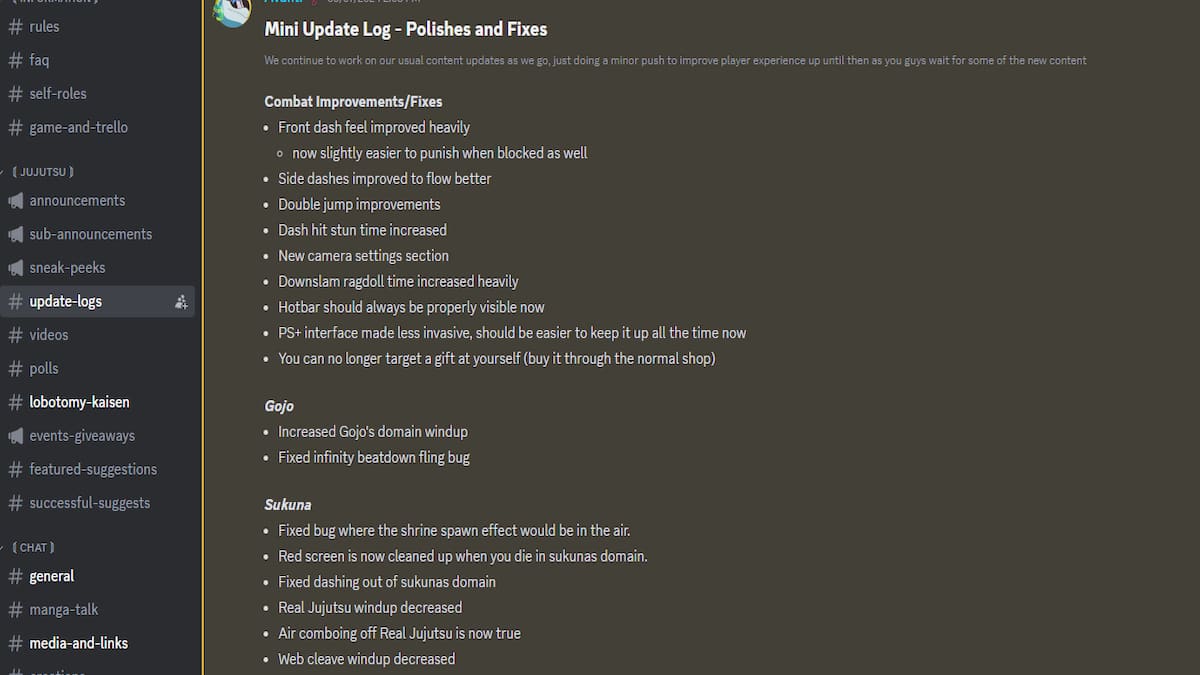This screenshot has height=675, width=1200.
Task: Collapse the JUJUTSU channel category
Action: (x=43, y=172)
